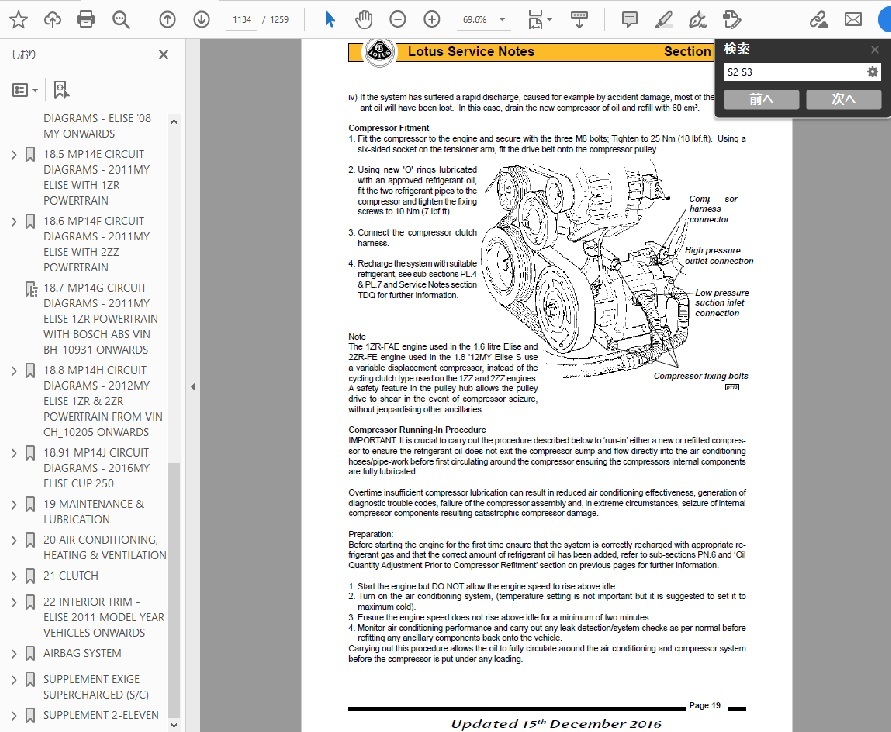
Task: Open bookmark options list dropdown
Action: pyautogui.click(x=25, y=90)
